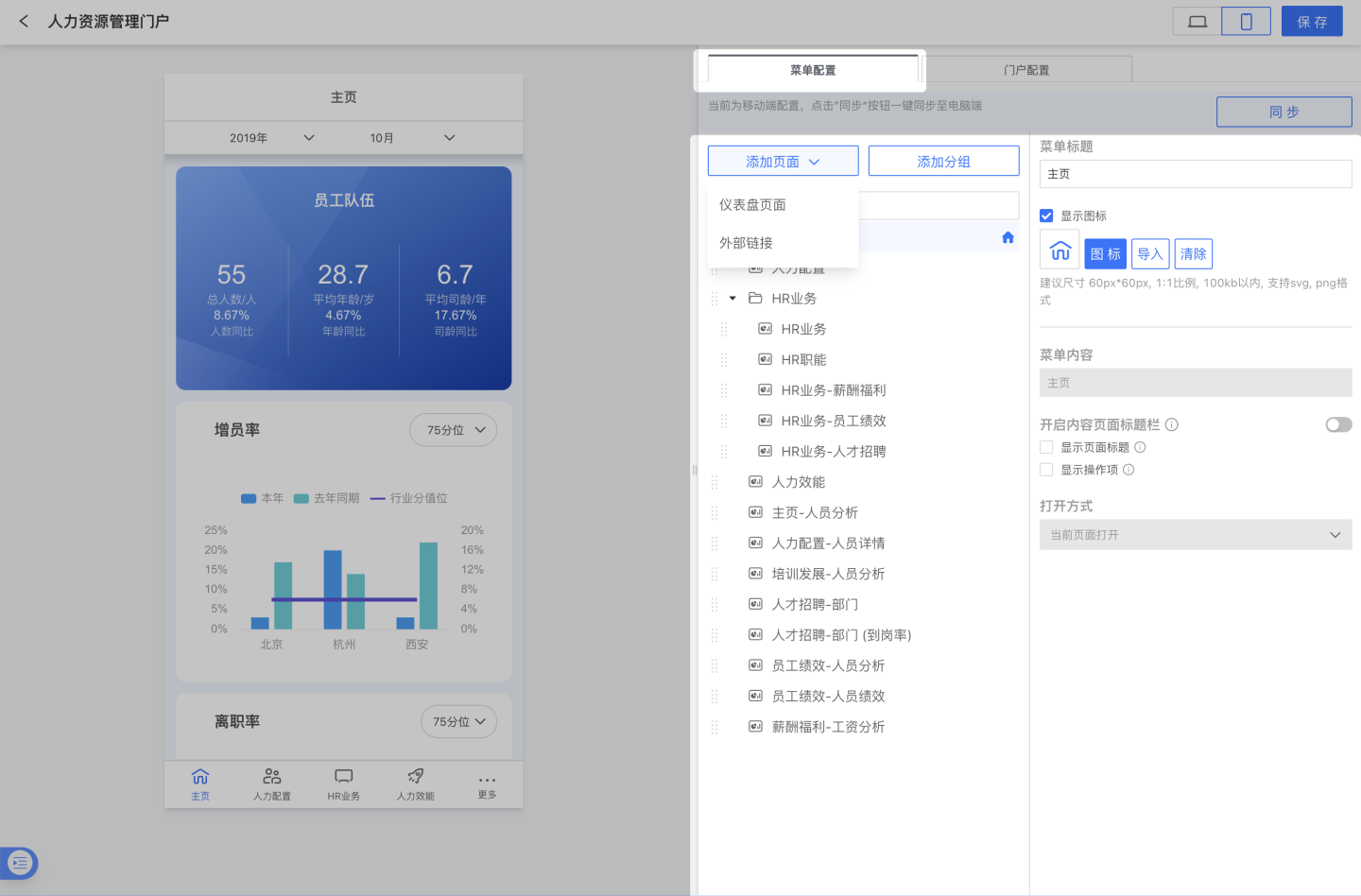Select 仪表盘页面 from the add-page menu
Image resolution: width=1361 pixels, height=896 pixels.
tap(753, 205)
